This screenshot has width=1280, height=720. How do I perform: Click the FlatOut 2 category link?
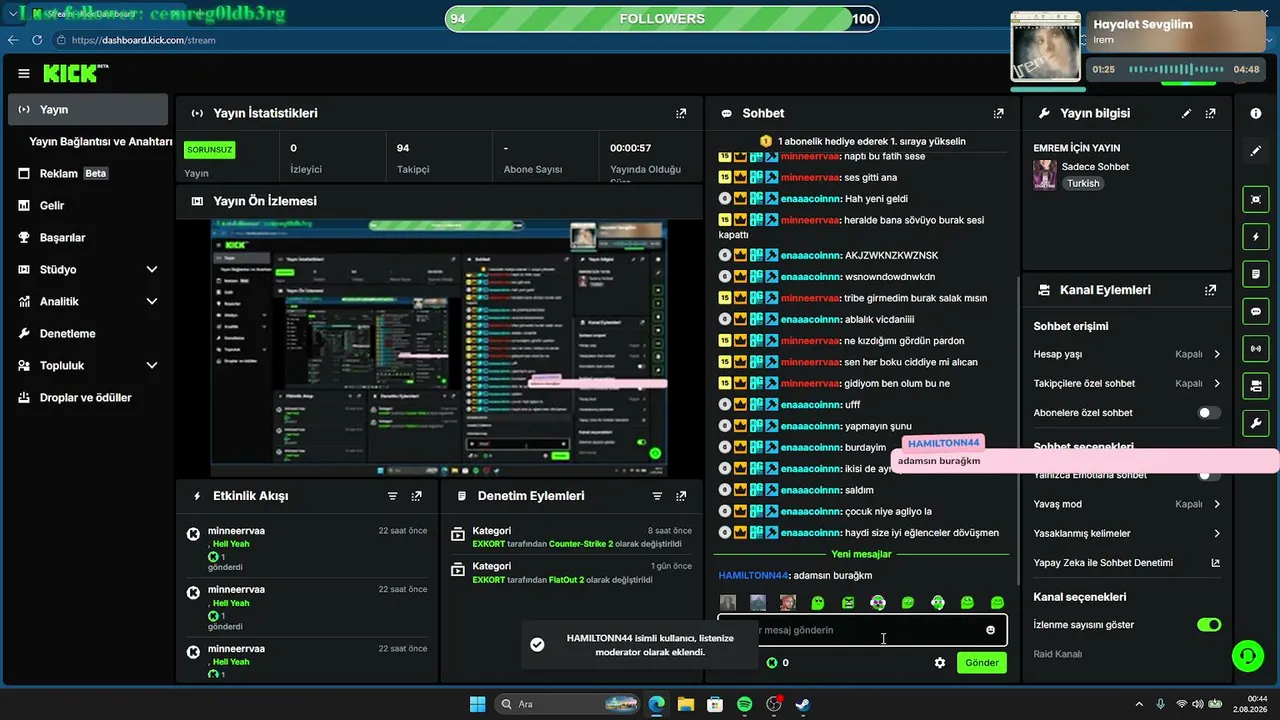567,580
